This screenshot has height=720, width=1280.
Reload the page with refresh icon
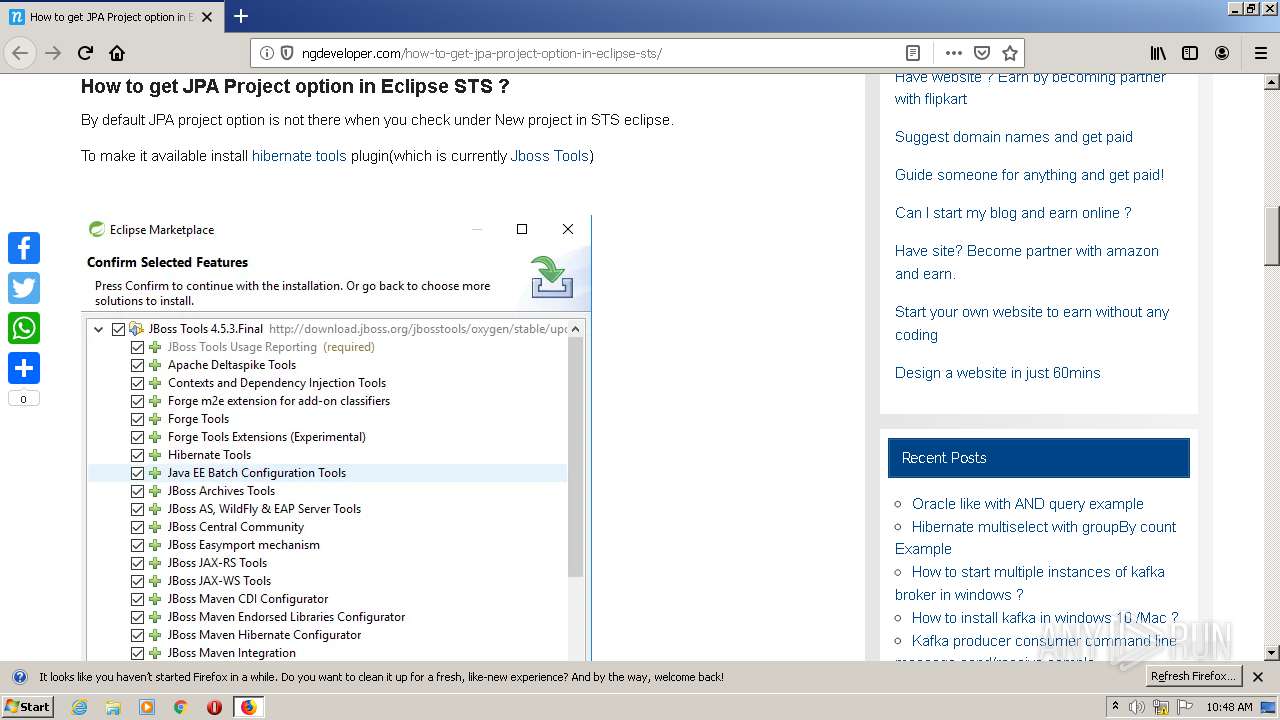click(85, 53)
